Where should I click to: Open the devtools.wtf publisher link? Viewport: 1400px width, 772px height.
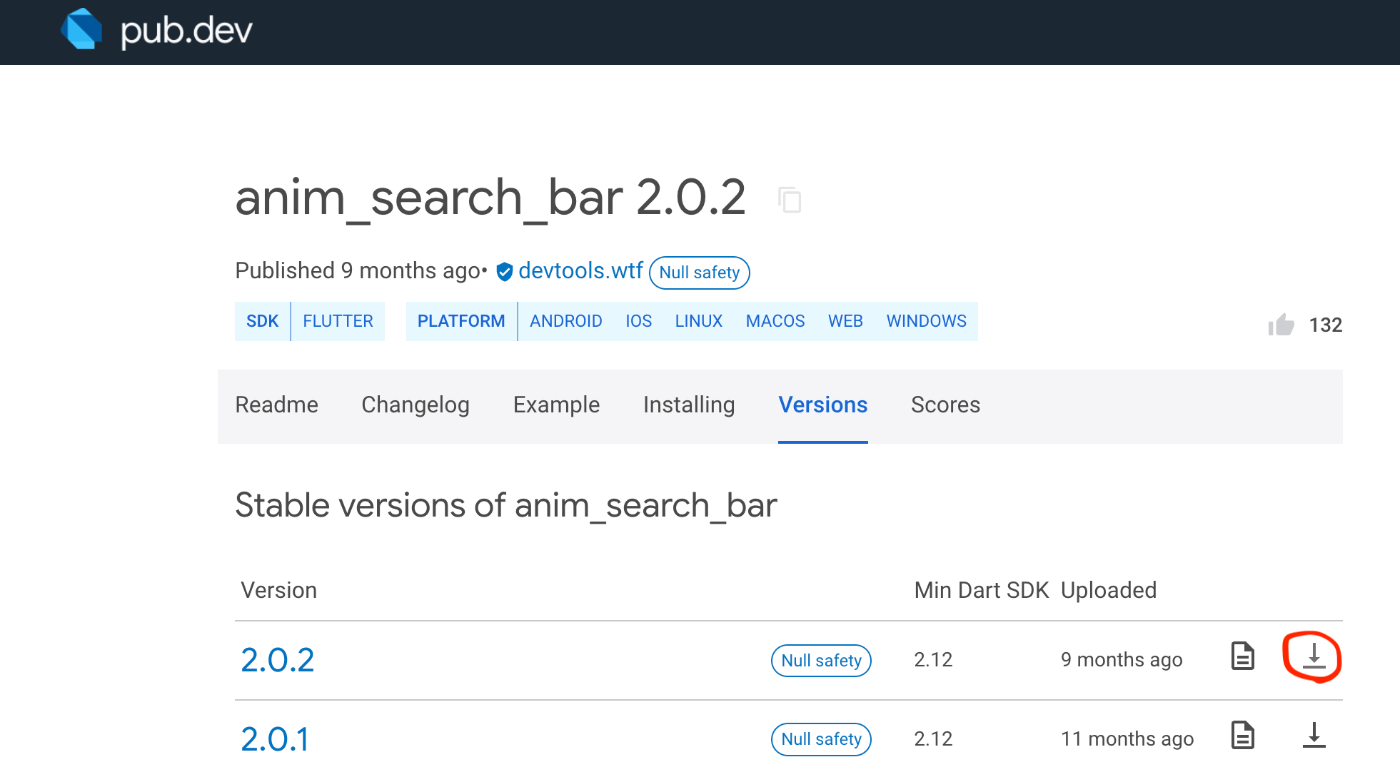(x=580, y=271)
